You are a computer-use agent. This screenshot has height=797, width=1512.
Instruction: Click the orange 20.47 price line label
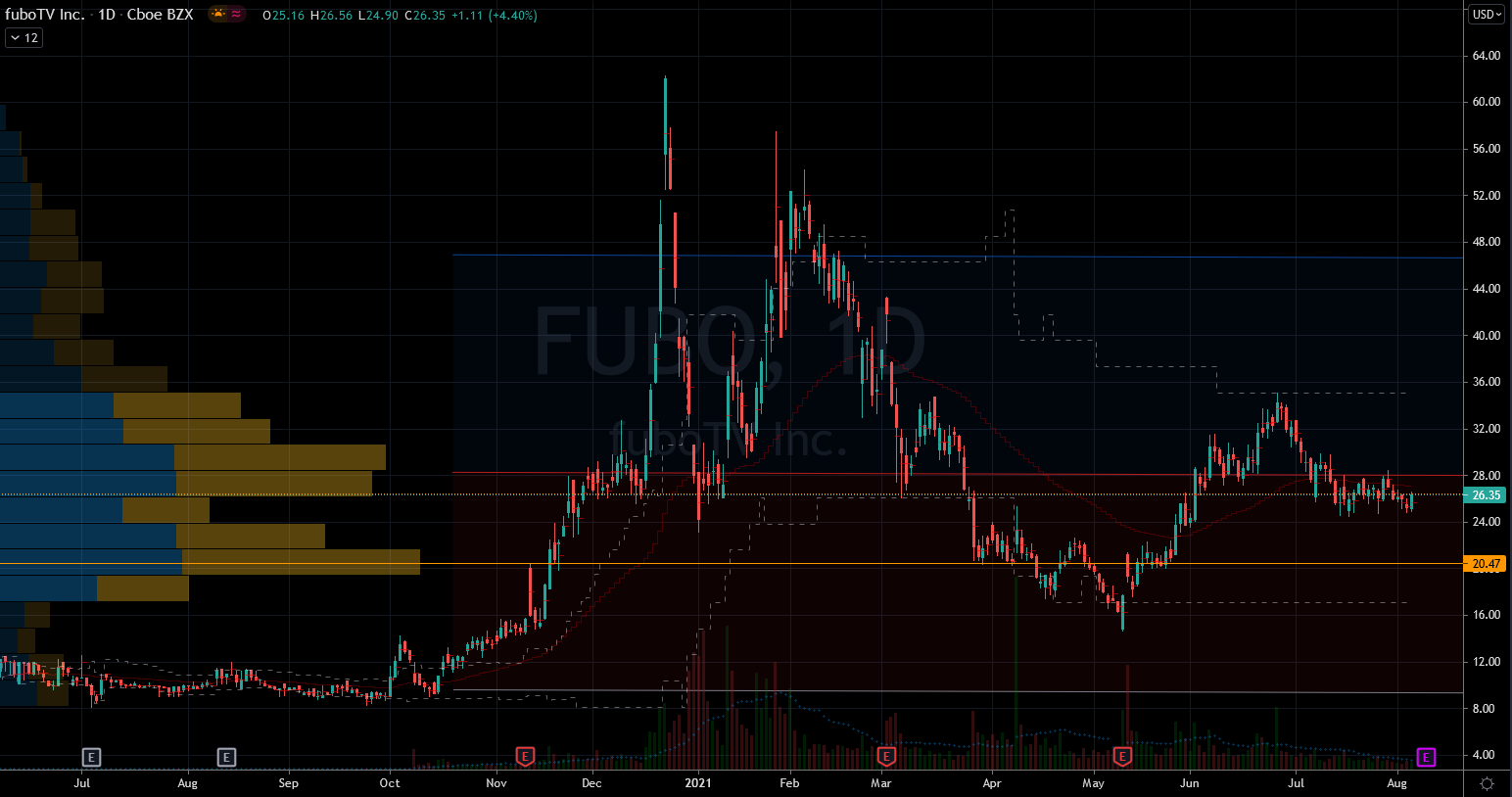(1486, 564)
